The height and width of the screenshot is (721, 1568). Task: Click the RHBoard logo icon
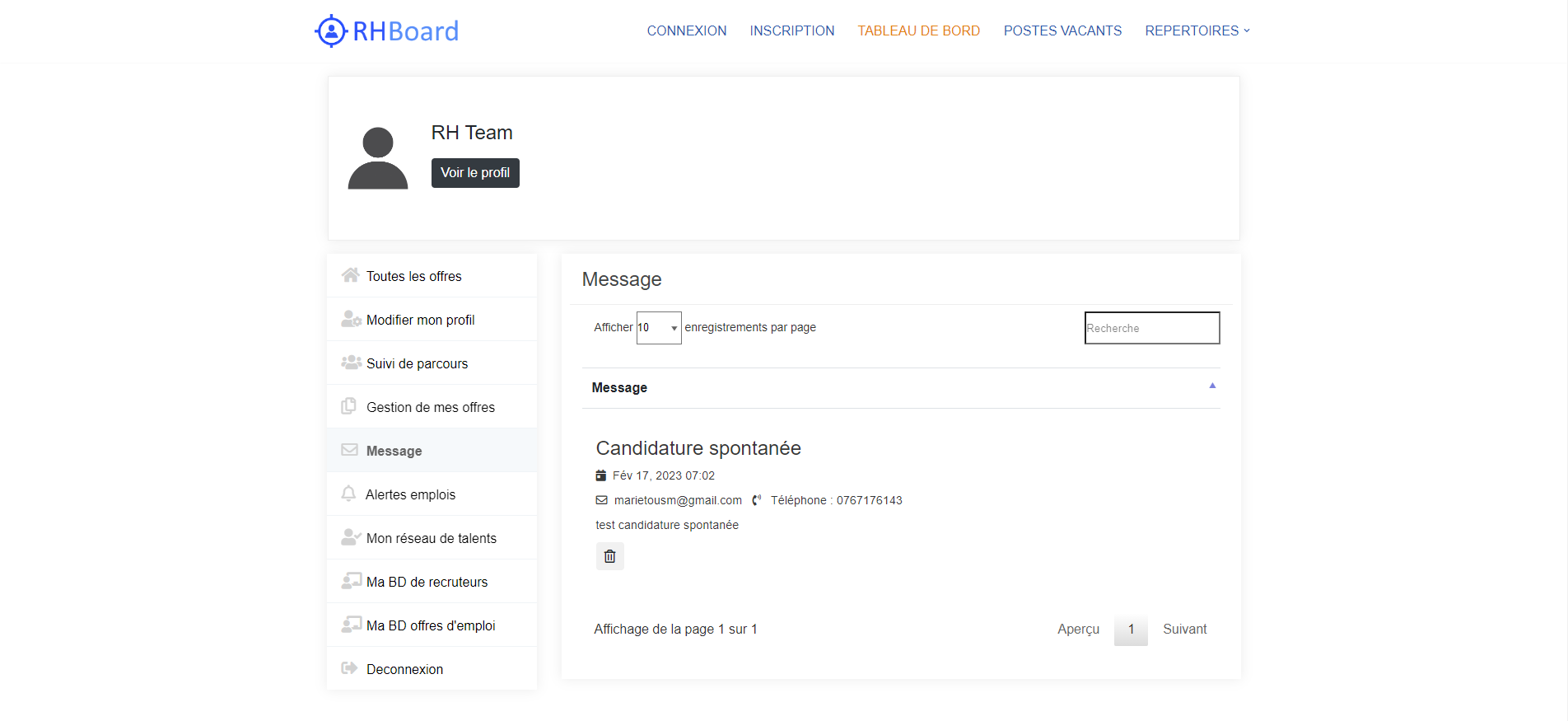[x=331, y=31]
